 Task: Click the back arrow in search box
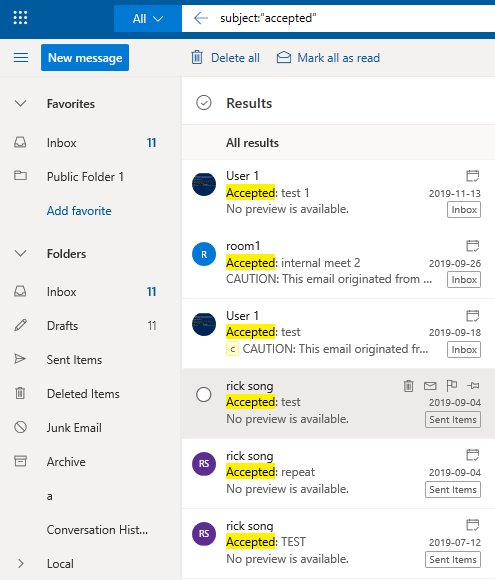[x=201, y=18]
